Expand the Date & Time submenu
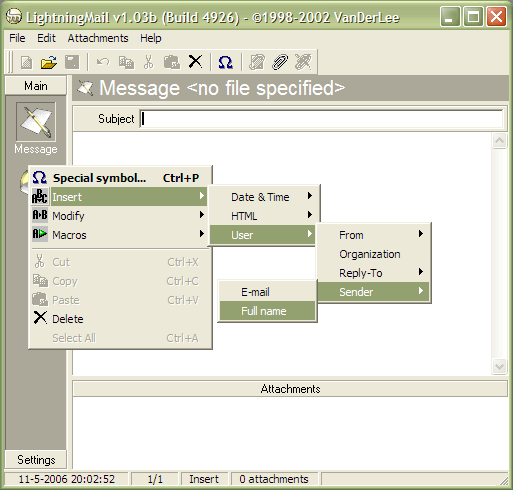The height and width of the screenshot is (490, 513). point(263,197)
